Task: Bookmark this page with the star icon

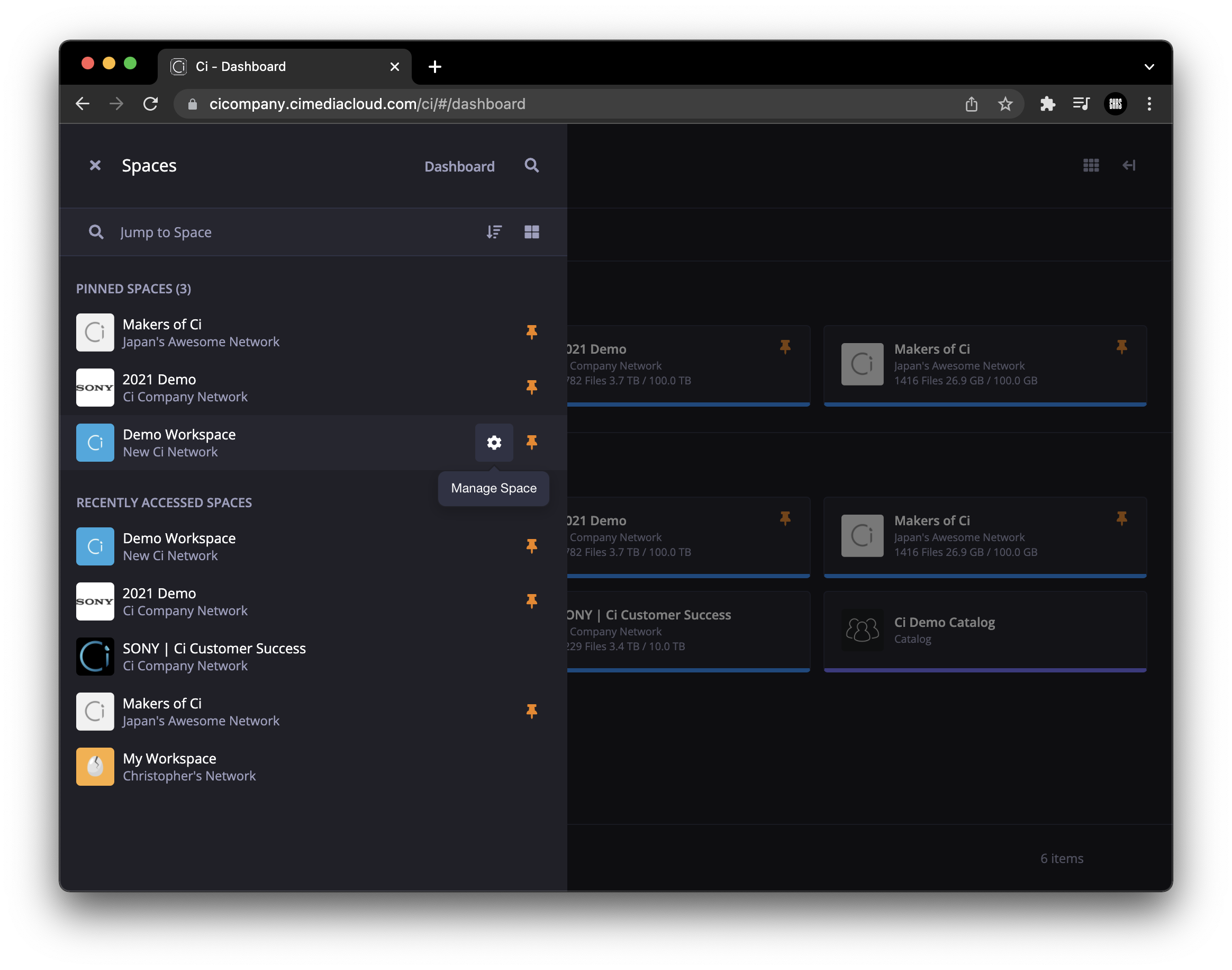Action: [1005, 104]
